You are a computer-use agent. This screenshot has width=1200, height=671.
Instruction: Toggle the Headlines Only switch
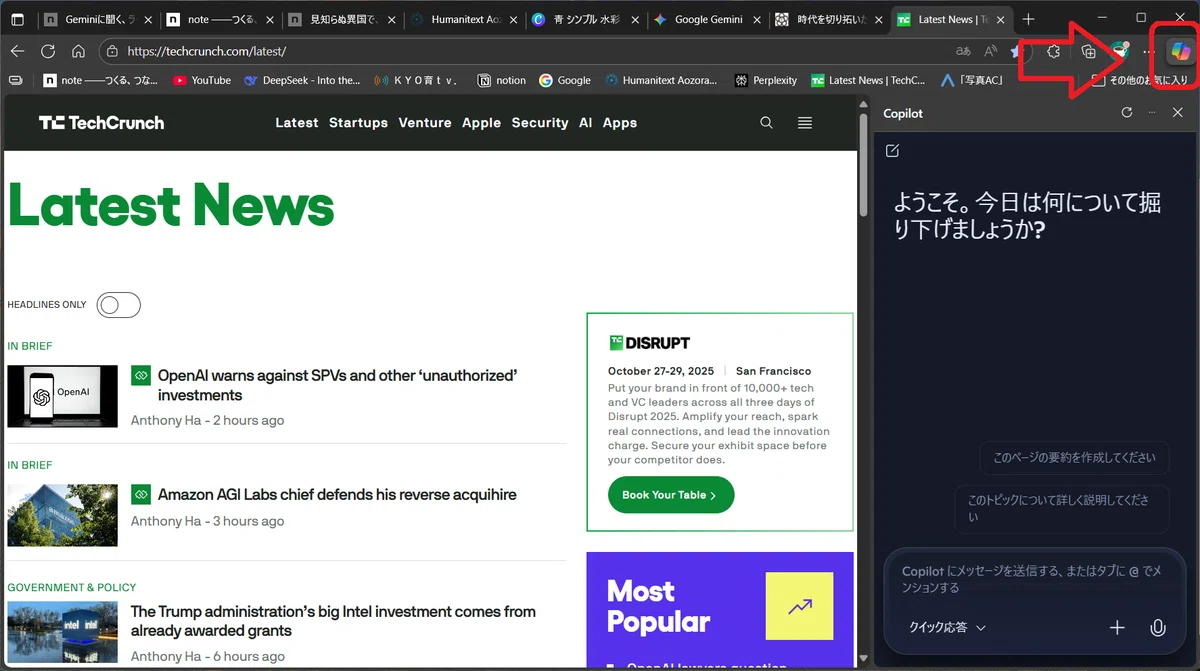pos(118,305)
